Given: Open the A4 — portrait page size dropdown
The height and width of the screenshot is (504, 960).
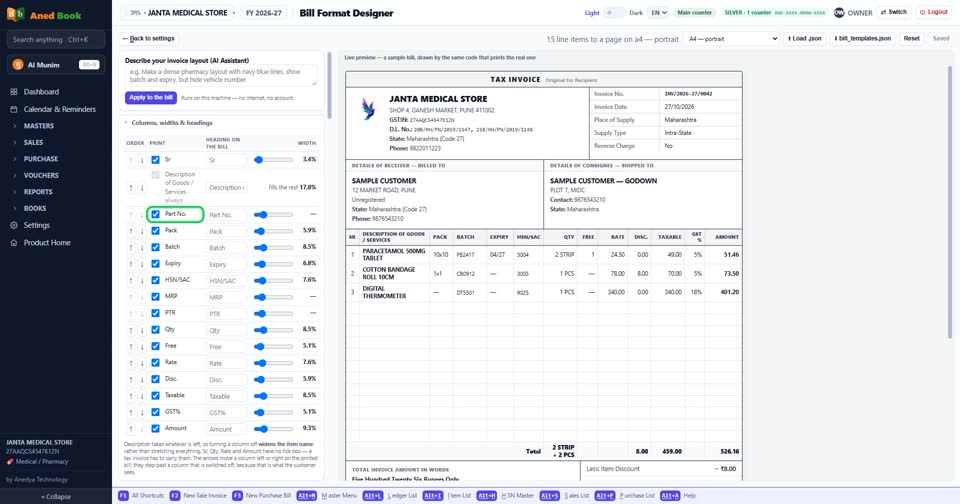Looking at the screenshot, I should pyautogui.click(x=732, y=39).
